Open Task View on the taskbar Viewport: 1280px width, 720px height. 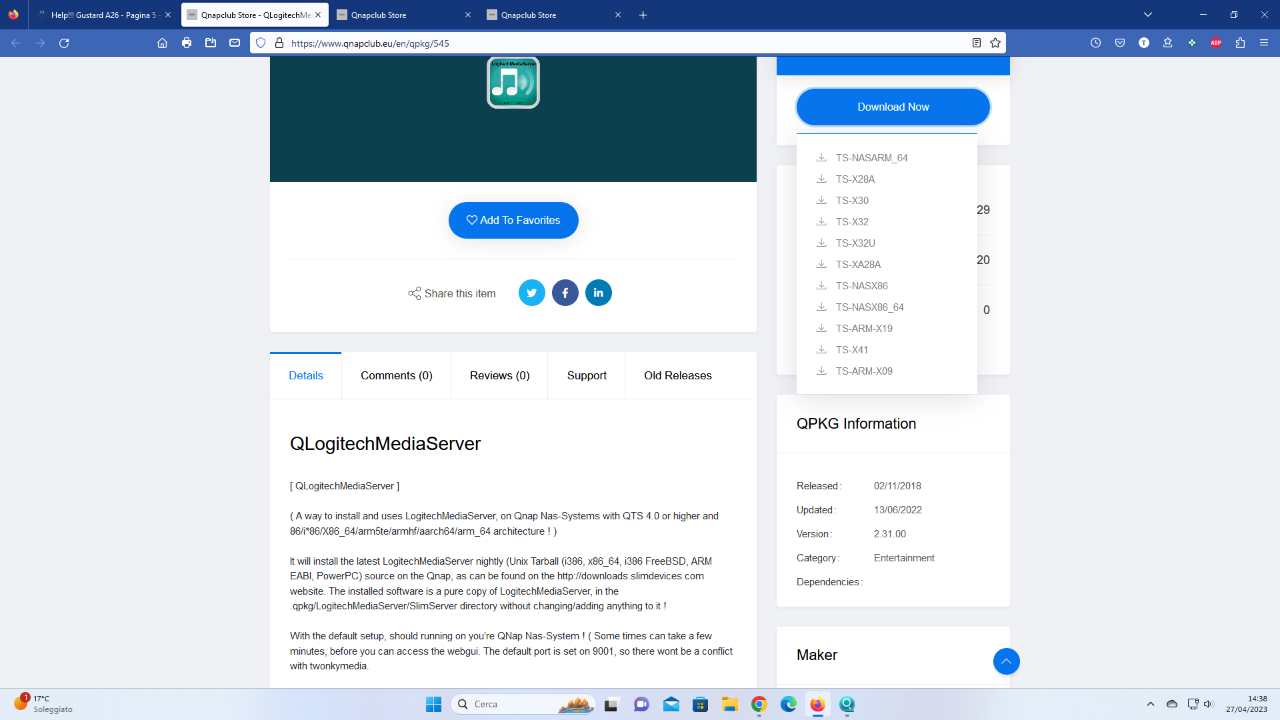(611, 704)
